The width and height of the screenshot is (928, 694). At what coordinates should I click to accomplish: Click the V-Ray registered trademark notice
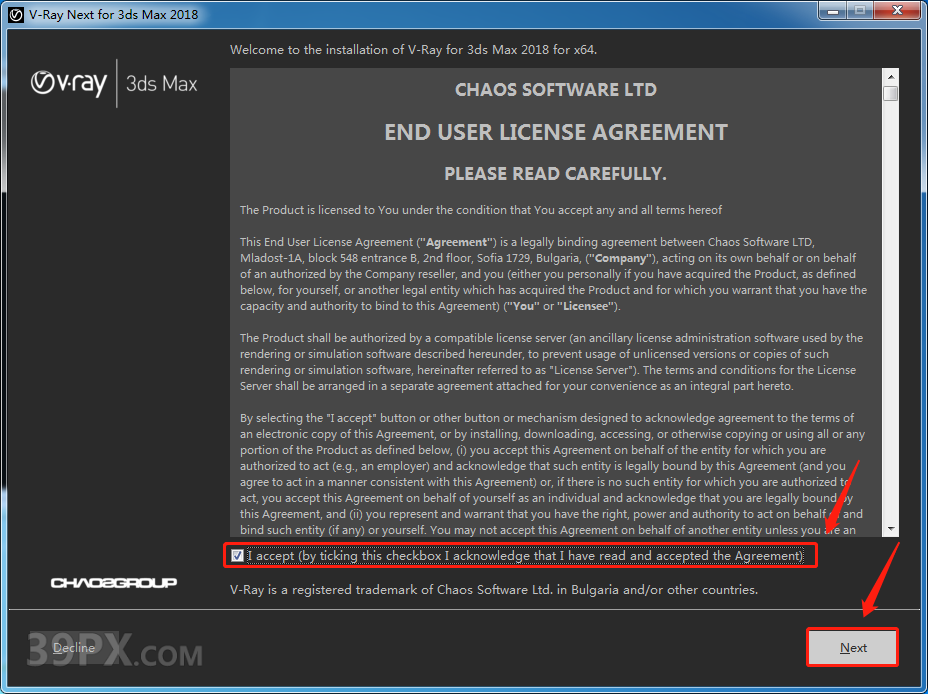click(494, 590)
